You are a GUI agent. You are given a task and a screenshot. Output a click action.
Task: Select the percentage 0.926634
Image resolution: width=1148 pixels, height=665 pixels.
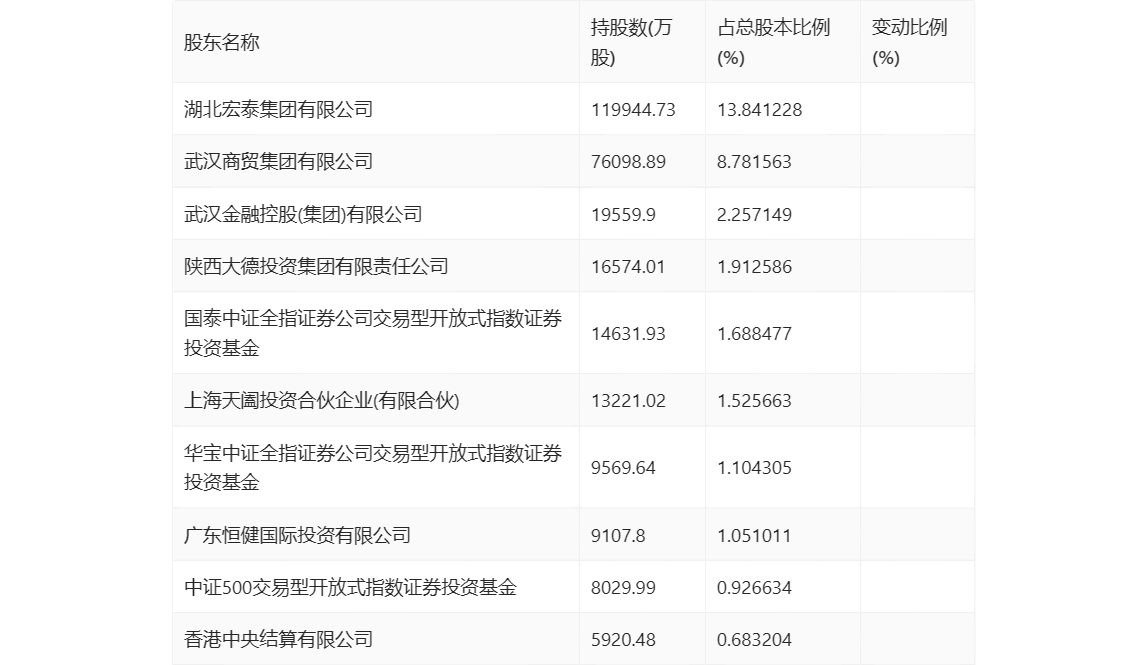[x=754, y=587]
